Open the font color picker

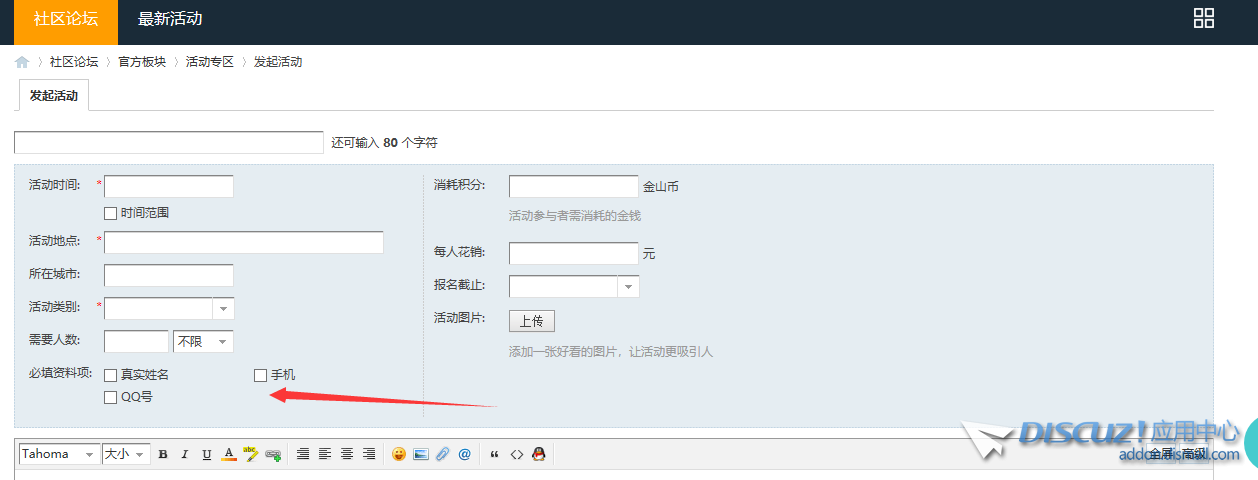pyautogui.click(x=229, y=454)
